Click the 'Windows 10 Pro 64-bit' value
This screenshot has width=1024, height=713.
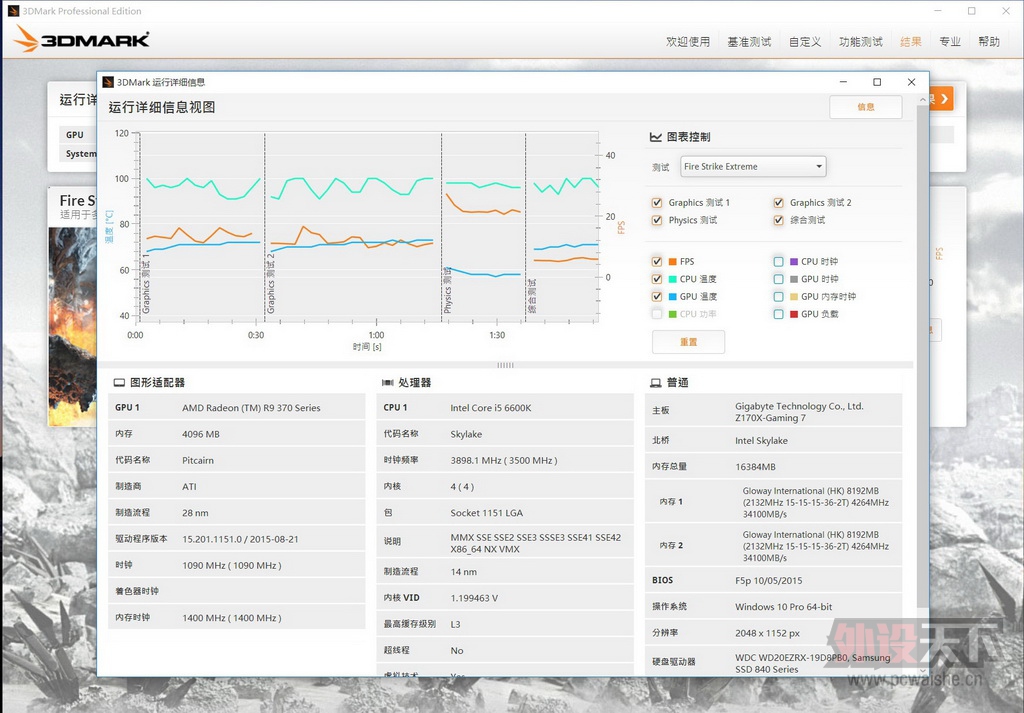tap(784, 607)
